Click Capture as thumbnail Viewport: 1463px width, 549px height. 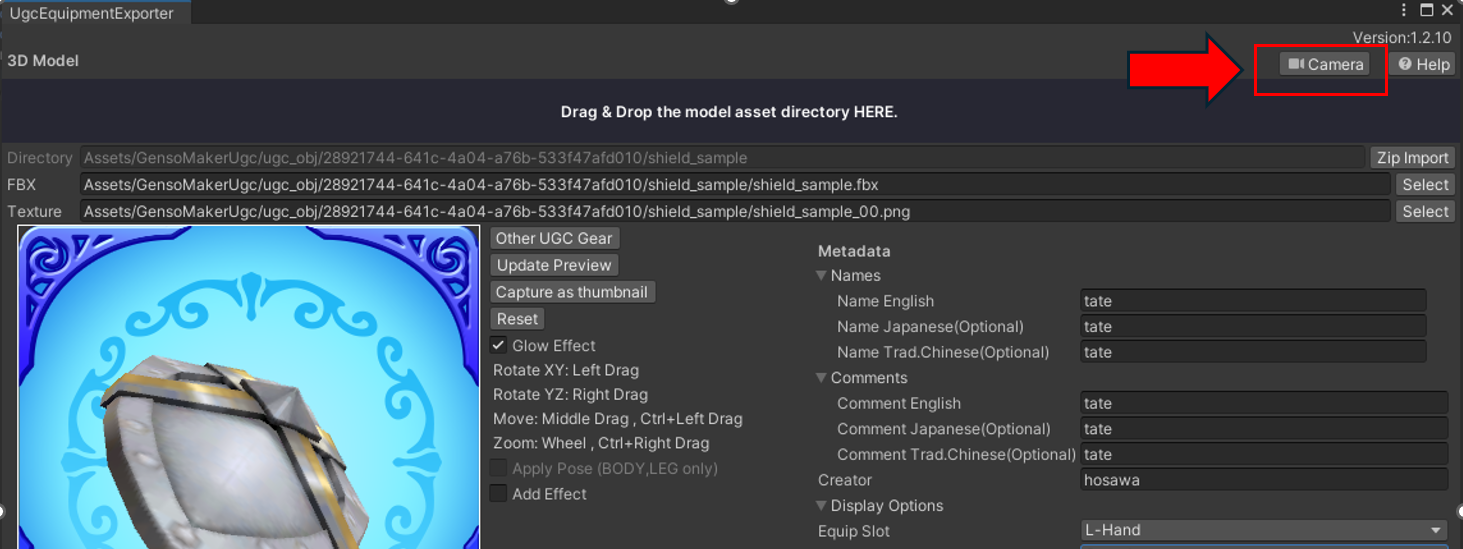point(572,292)
